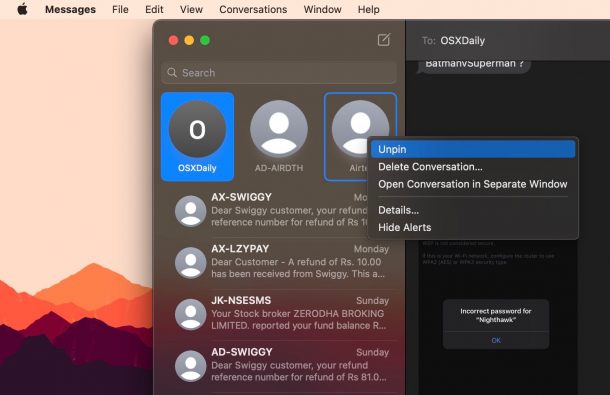Click the JK-NSESMS contact avatar

(x=191, y=314)
